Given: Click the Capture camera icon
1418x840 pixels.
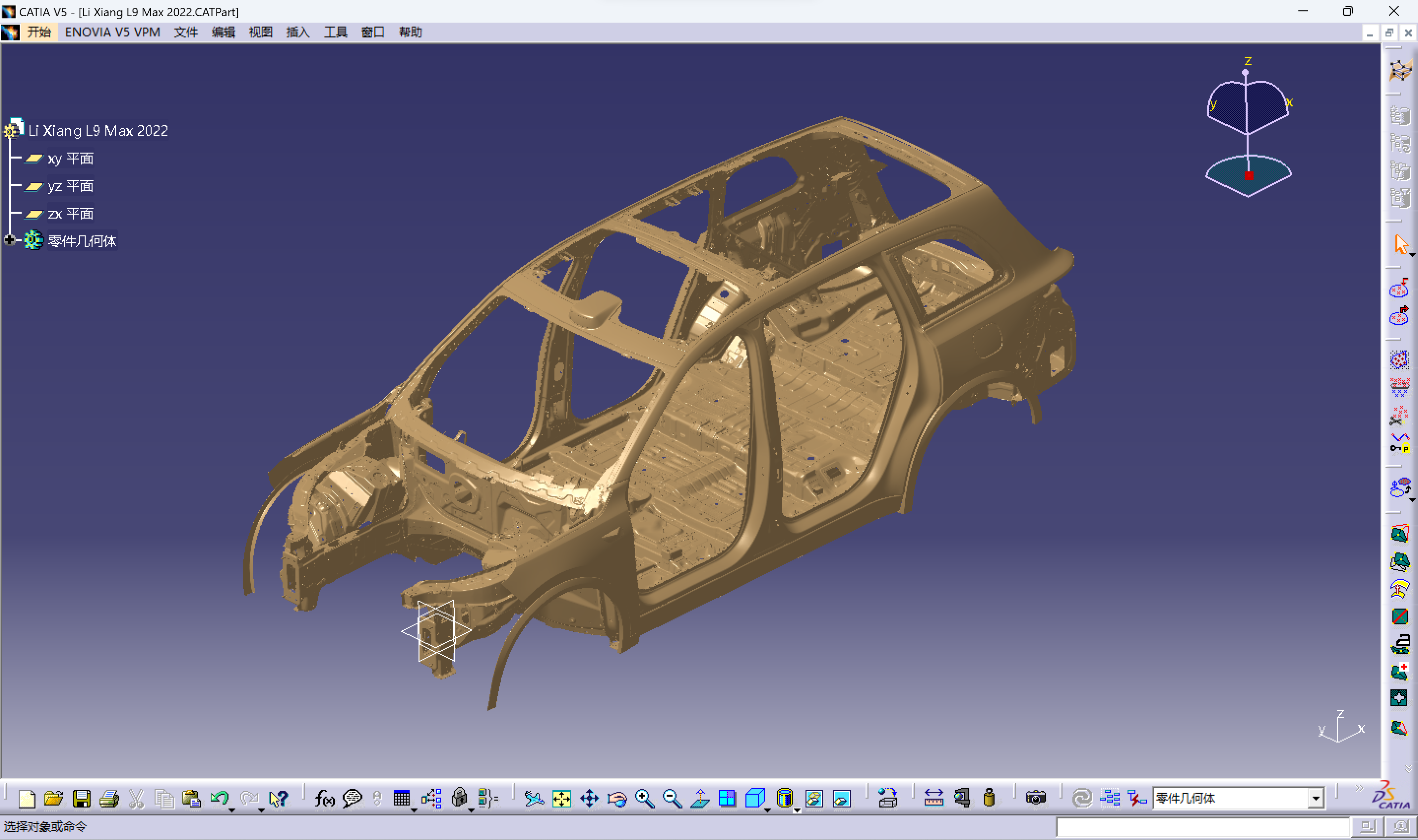Looking at the screenshot, I should 1035,799.
